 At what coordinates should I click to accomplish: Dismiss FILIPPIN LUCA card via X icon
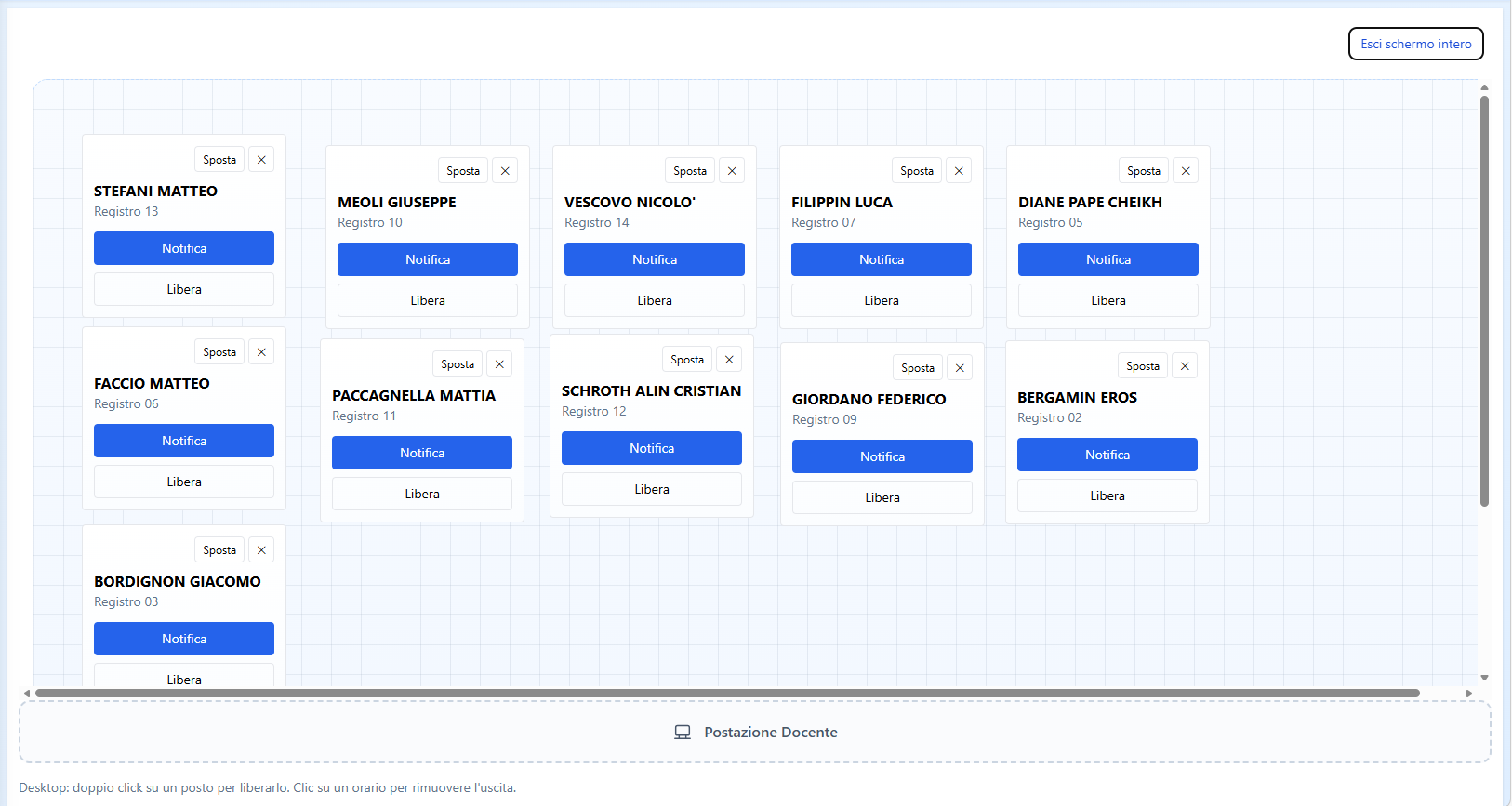pyautogui.click(x=959, y=171)
